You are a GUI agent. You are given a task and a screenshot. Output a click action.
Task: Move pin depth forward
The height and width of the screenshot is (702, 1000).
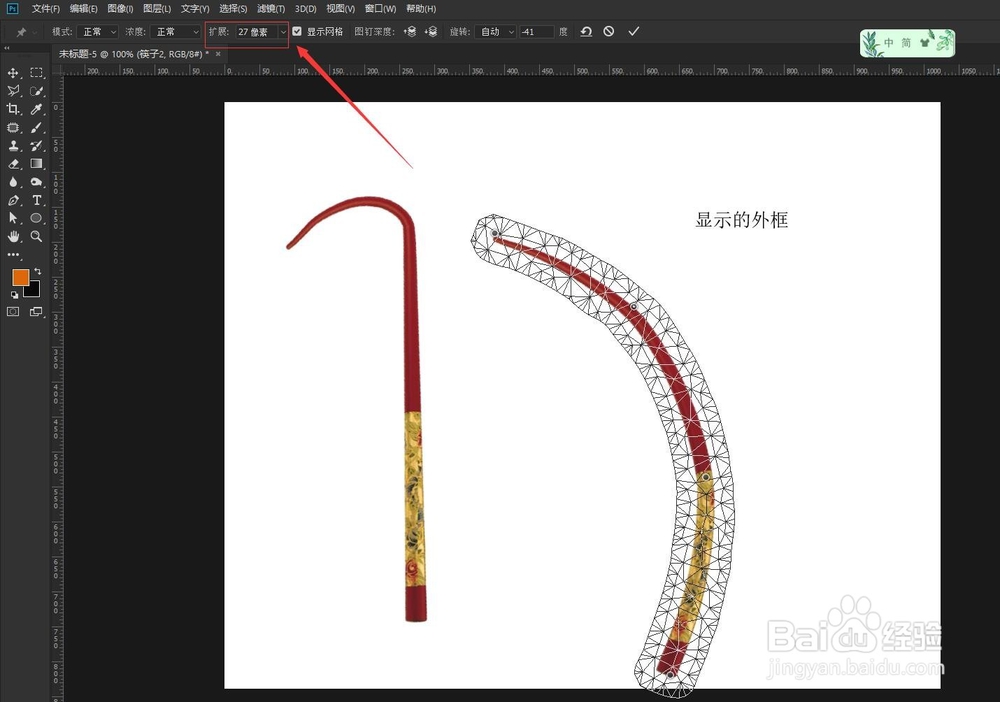410,31
